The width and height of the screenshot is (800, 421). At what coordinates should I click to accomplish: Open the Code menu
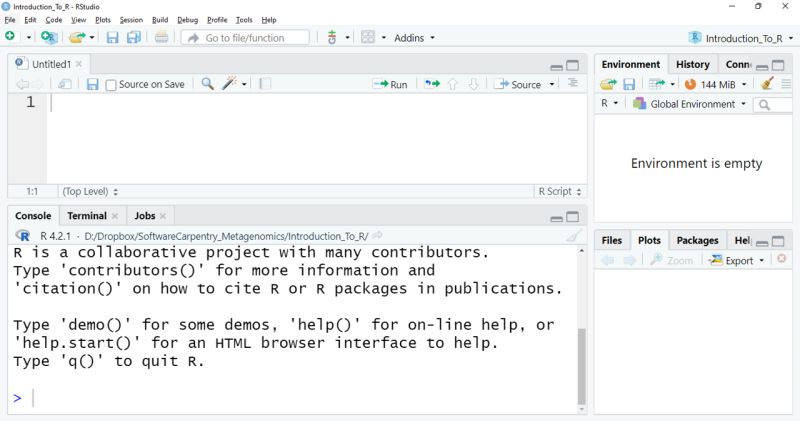pos(54,20)
